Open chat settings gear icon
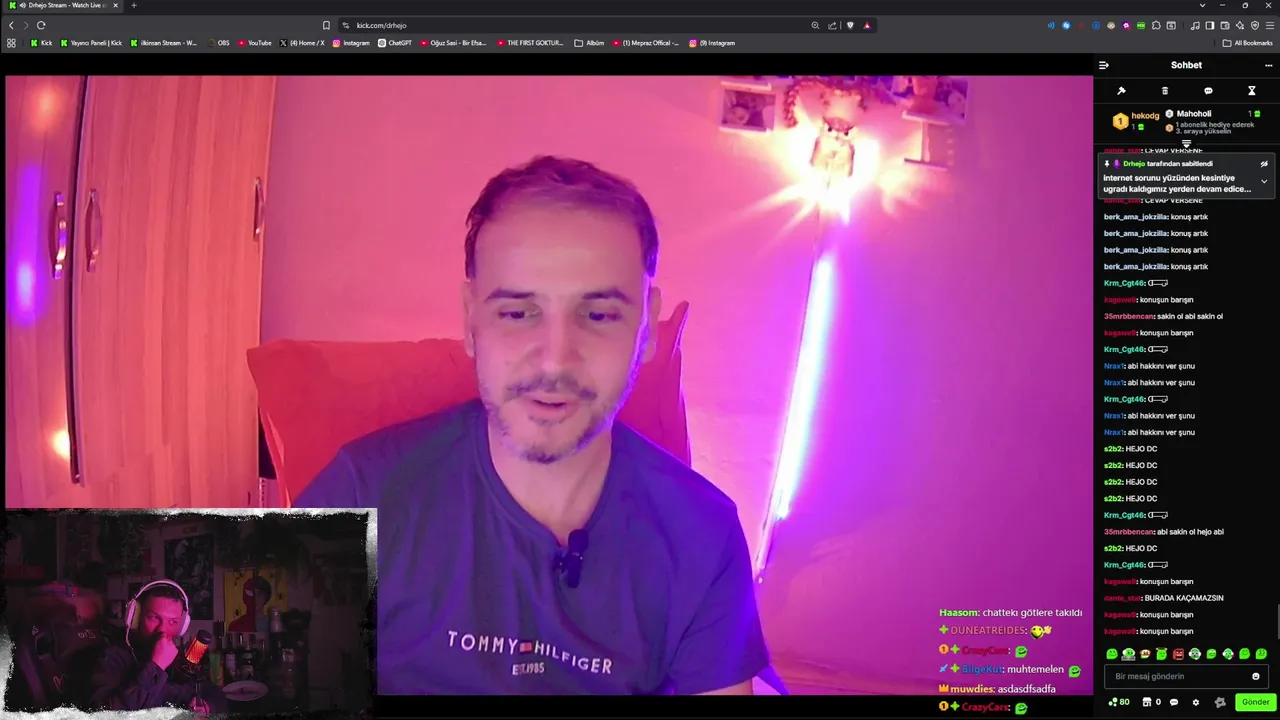This screenshot has width=1280, height=720. [1195, 702]
